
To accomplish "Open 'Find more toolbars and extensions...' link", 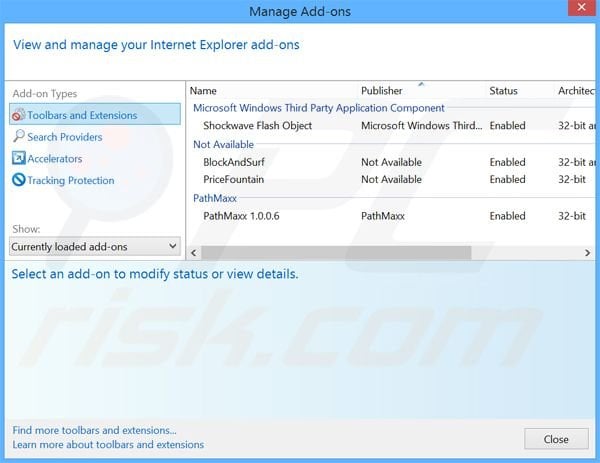I will [95, 430].
